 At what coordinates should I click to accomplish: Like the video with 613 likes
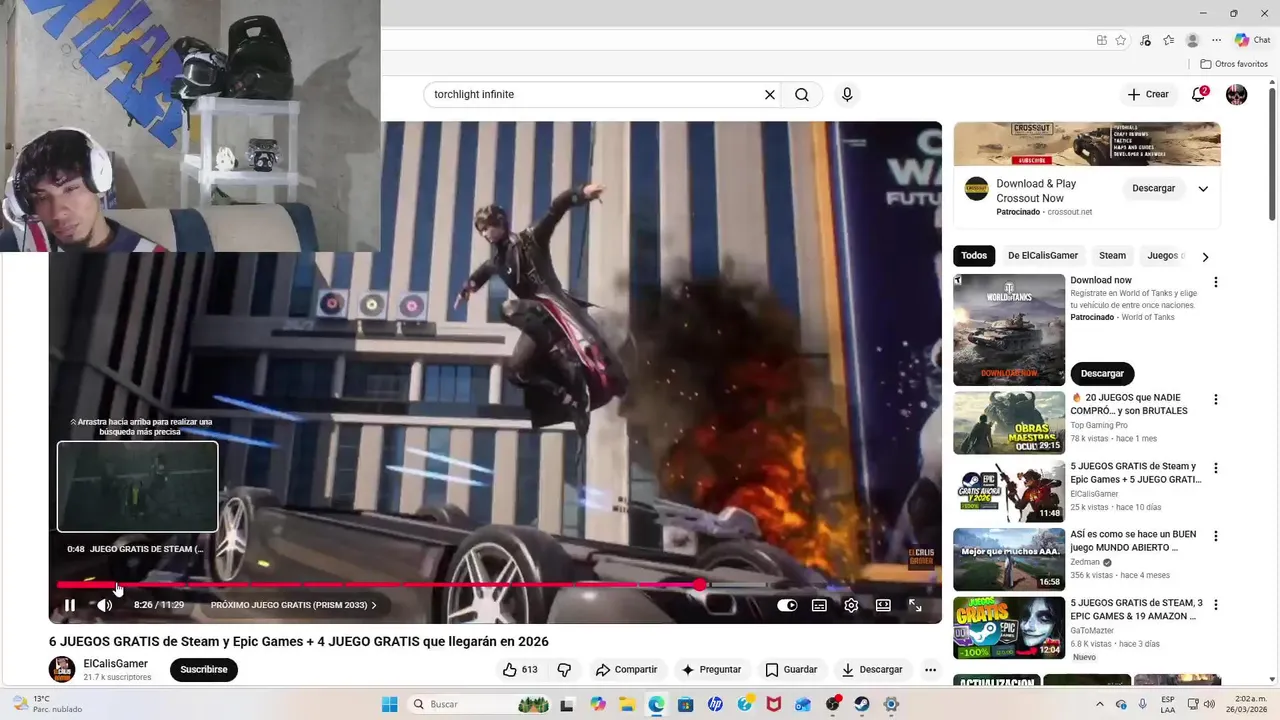(520, 670)
